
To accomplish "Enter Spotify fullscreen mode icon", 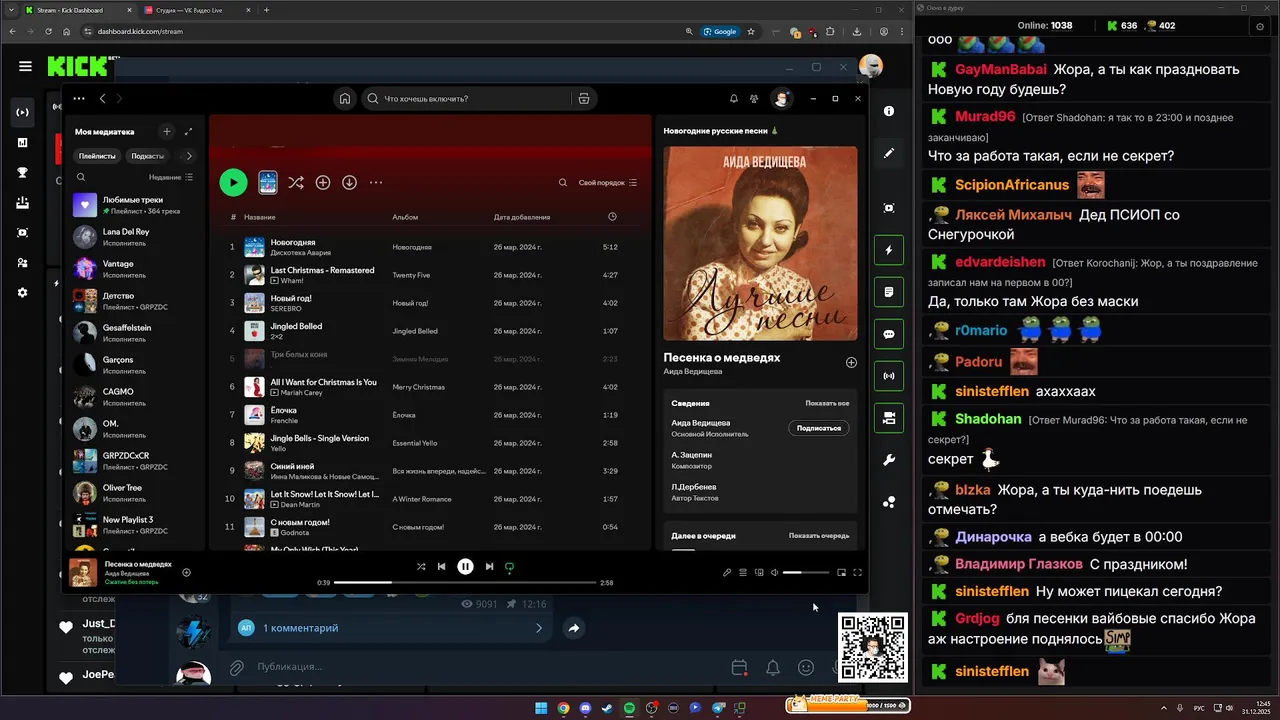I will coord(857,573).
